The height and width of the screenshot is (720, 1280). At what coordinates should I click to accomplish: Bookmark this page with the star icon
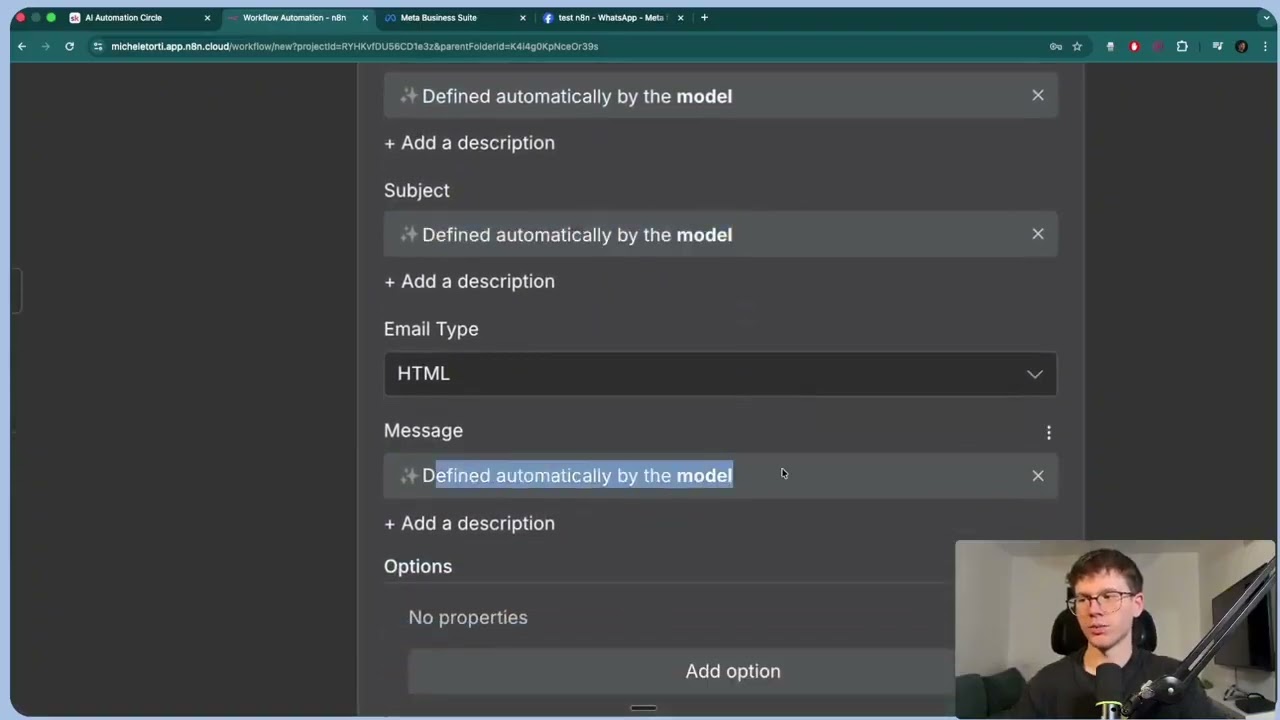tap(1077, 46)
